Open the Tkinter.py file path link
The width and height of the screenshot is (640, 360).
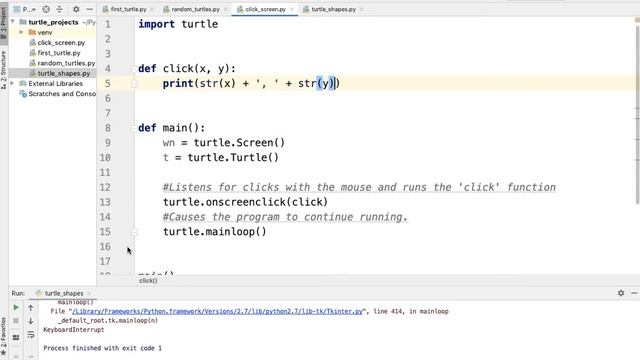pos(218,311)
